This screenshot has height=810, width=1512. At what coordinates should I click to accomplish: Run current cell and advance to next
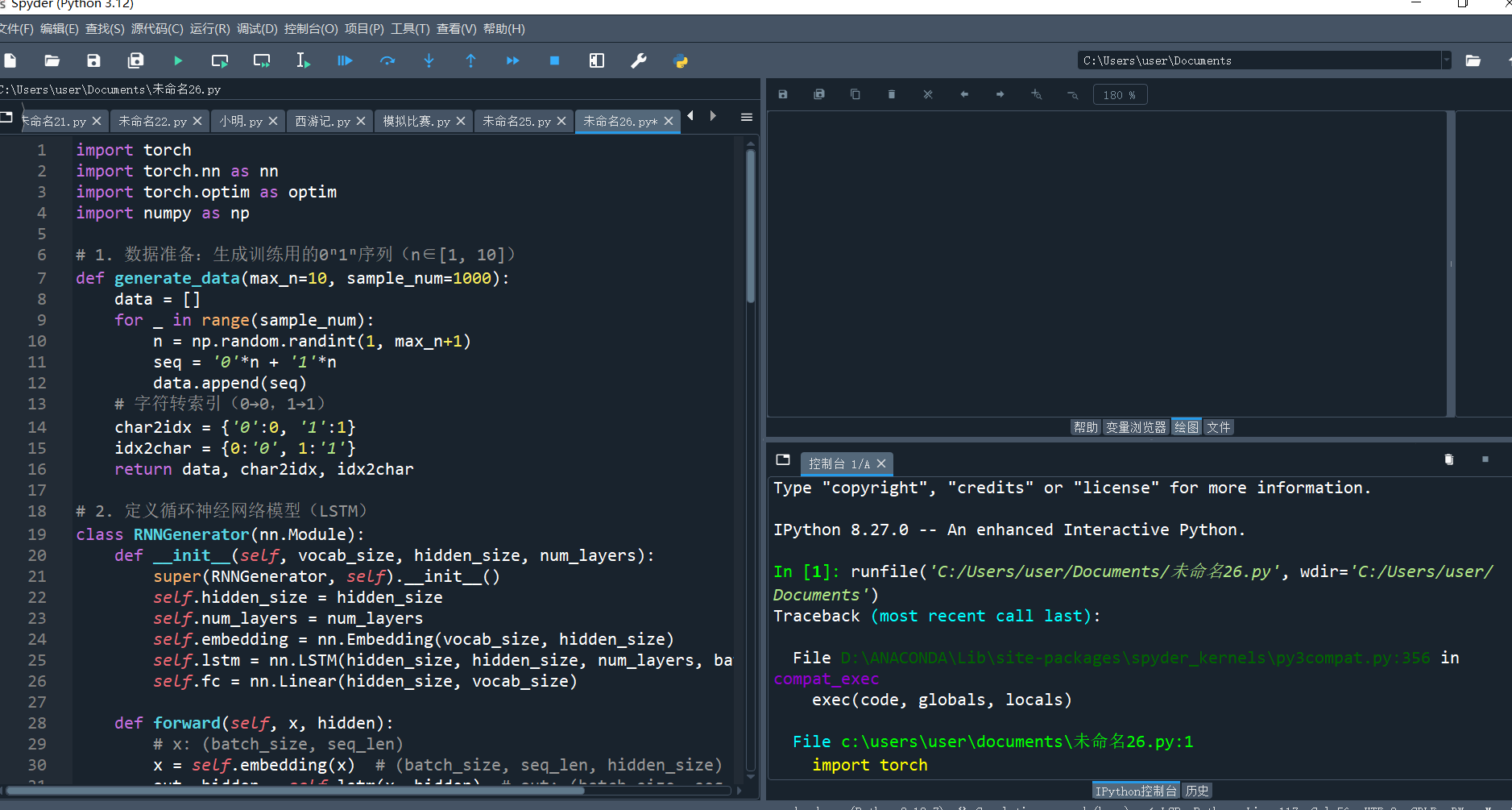coord(262,60)
